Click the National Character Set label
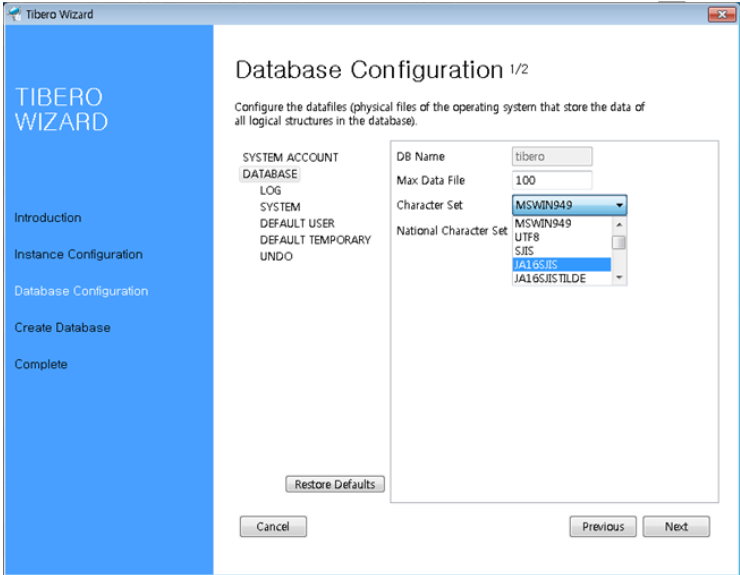 coord(452,231)
